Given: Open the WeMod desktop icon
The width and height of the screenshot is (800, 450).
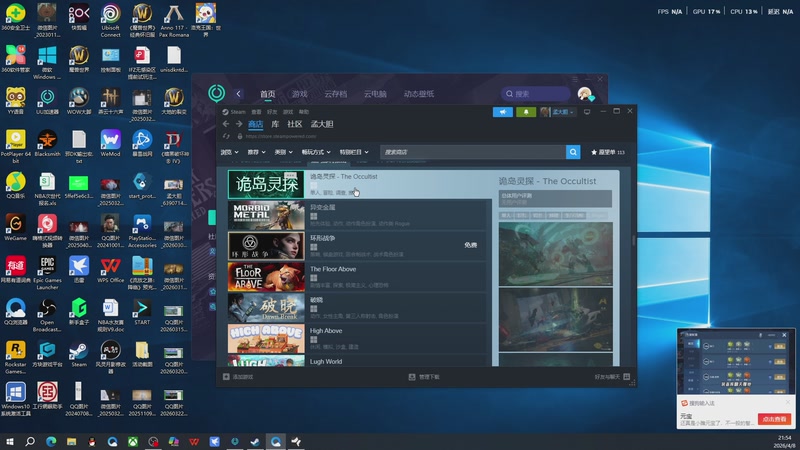Looking at the screenshot, I should pos(110,143).
